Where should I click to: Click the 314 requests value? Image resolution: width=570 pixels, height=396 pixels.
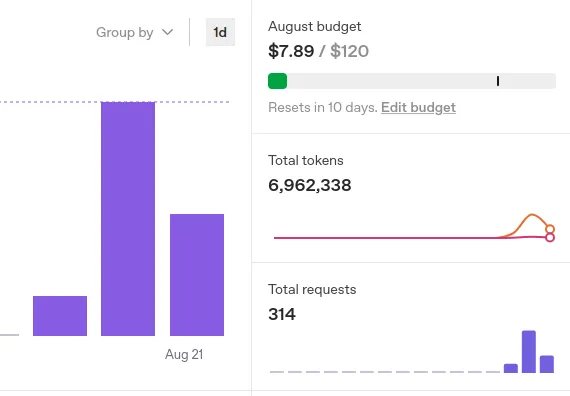282,315
